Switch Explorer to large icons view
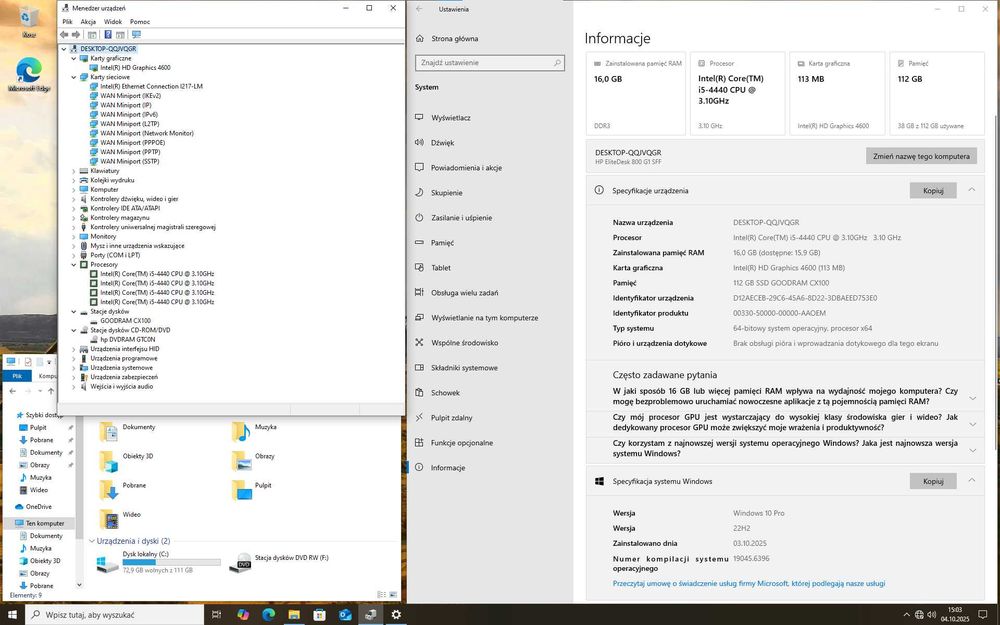The image size is (1000, 625). point(393,595)
